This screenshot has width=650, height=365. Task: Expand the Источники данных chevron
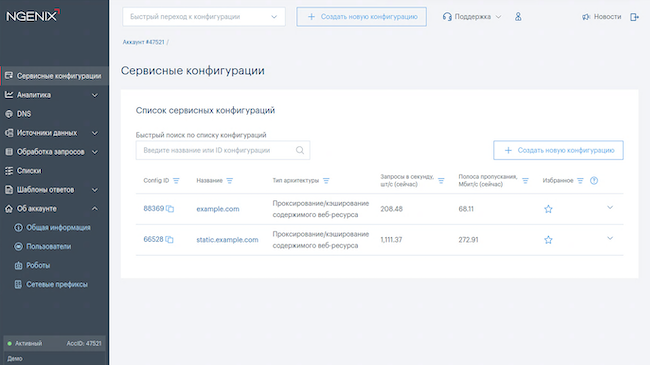(95, 133)
